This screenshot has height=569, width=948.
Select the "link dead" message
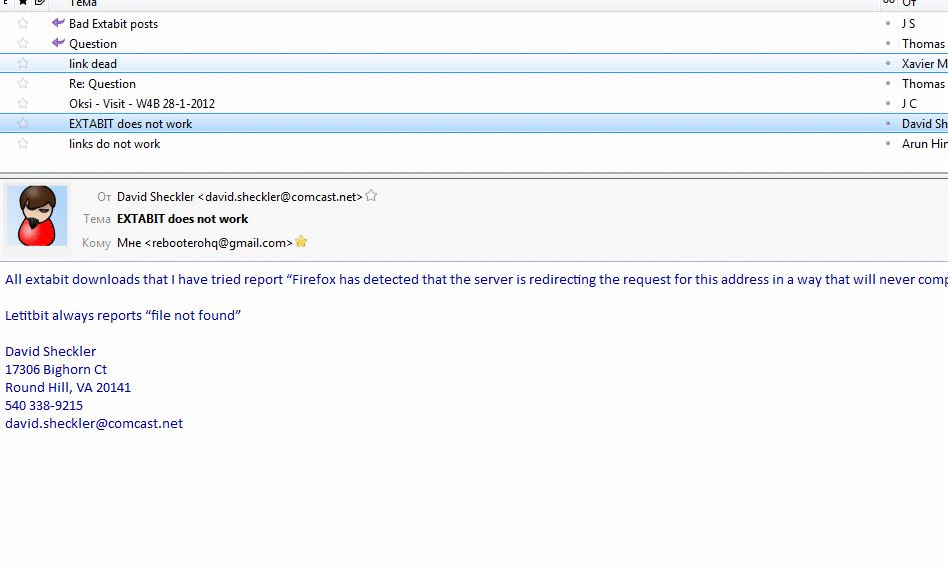click(93, 63)
